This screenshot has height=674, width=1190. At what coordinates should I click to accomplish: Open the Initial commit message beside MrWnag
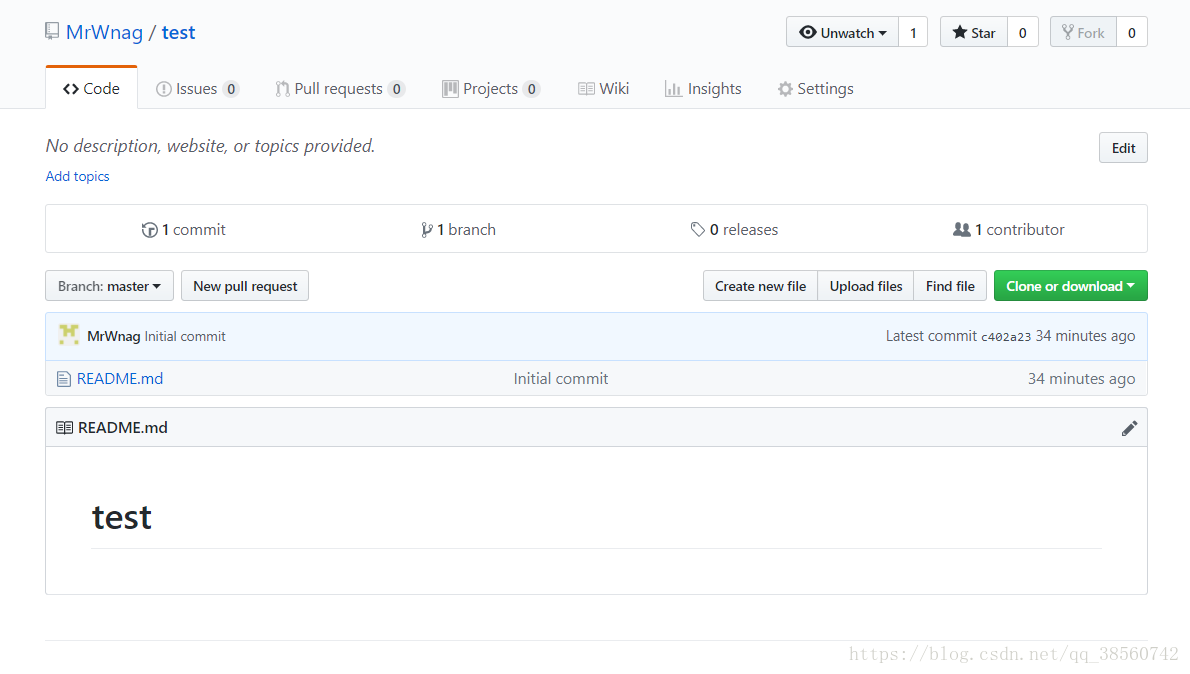(x=185, y=336)
